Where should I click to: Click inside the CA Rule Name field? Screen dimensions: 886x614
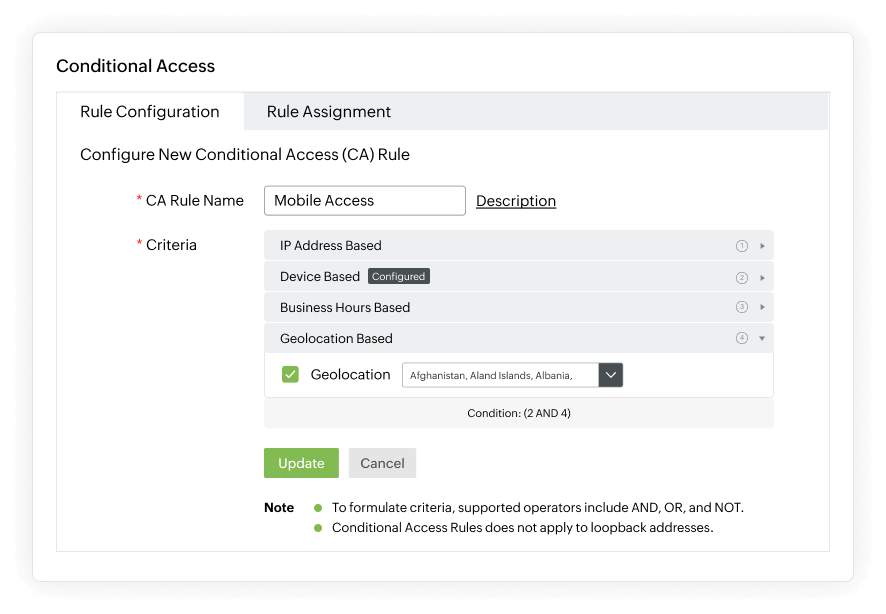pyautogui.click(x=364, y=200)
